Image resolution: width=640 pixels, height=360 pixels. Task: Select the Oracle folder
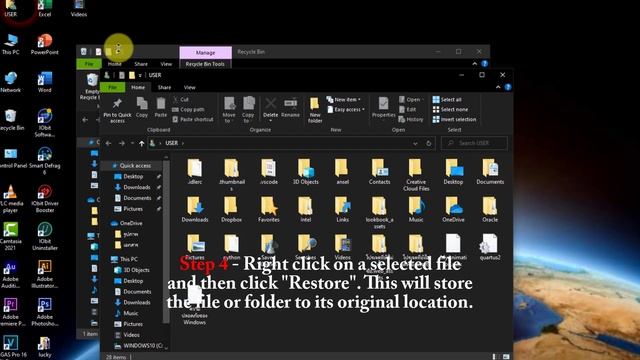[x=490, y=209]
